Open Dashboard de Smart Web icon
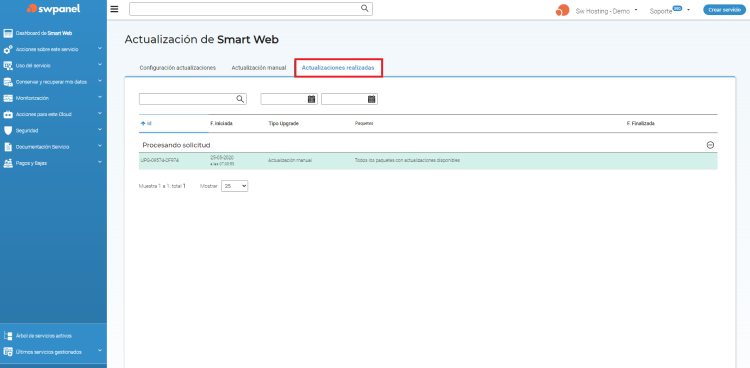Viewport: 750px width, 368px height. click(8, 33)
